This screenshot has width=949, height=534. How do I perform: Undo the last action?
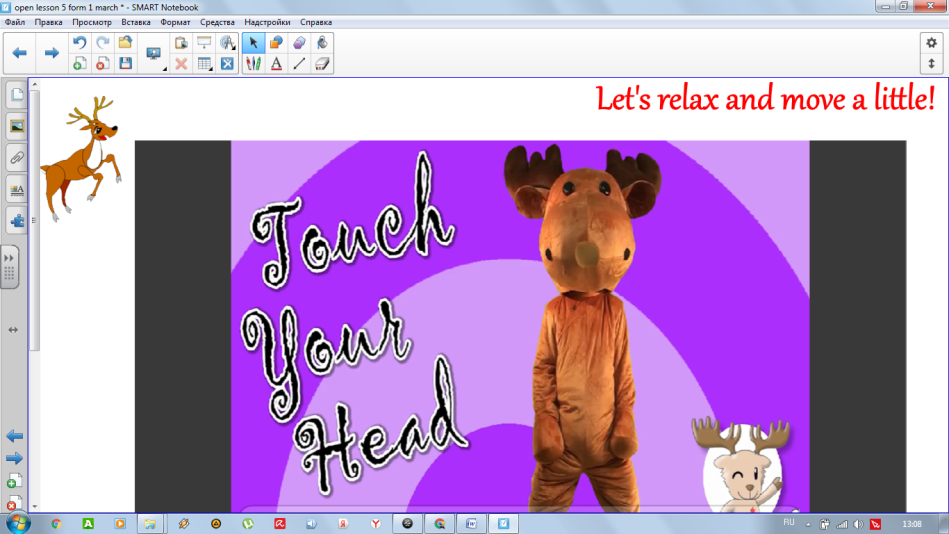click(79, 42)
